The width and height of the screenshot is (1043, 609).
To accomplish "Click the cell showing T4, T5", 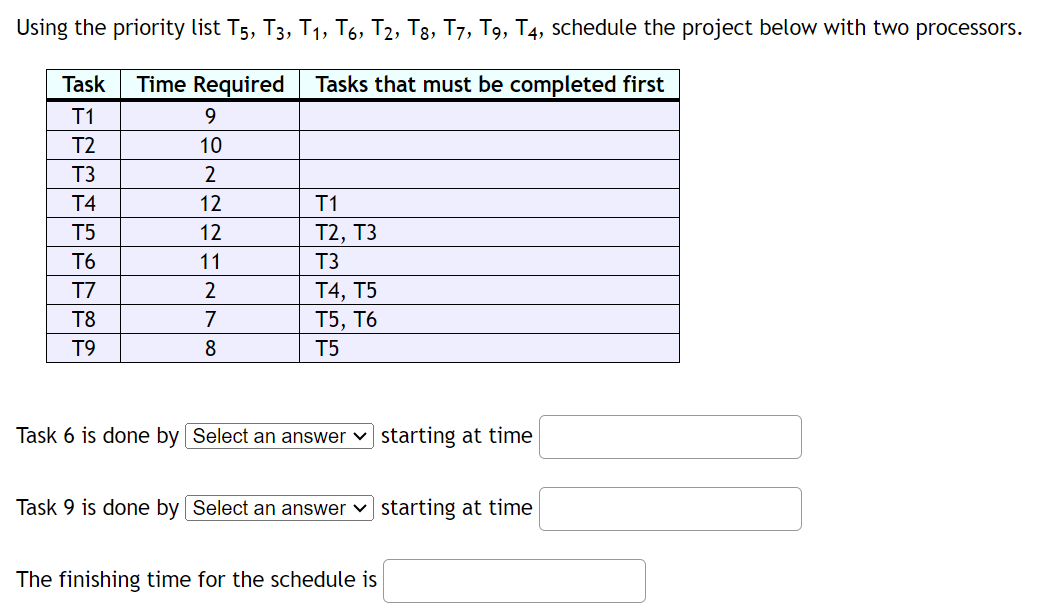I will [x=336, y=290].
